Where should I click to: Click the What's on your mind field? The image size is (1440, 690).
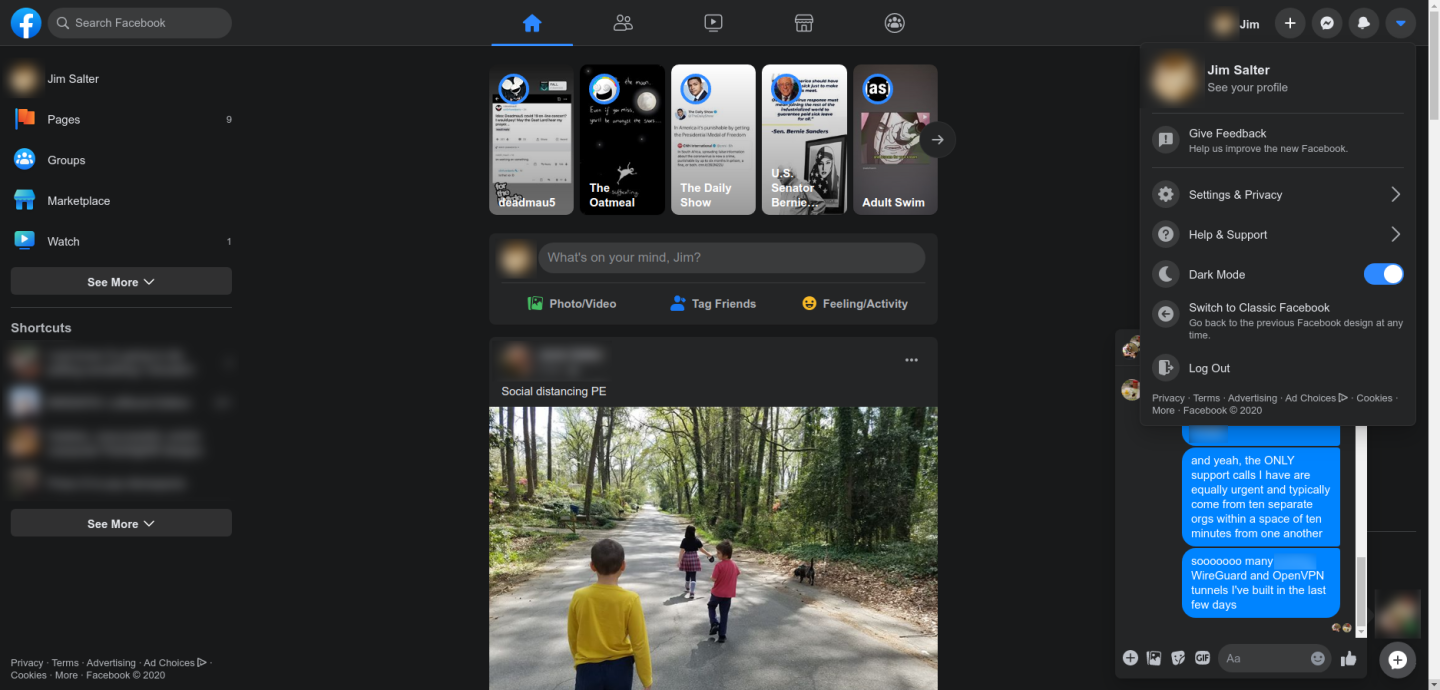(x=731, y=257)
